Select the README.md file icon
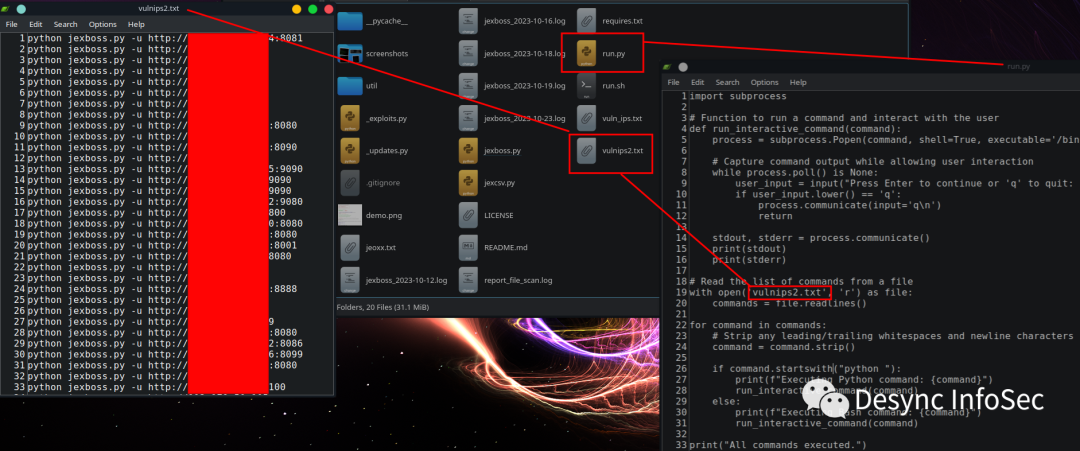 [x=469, y=248]
